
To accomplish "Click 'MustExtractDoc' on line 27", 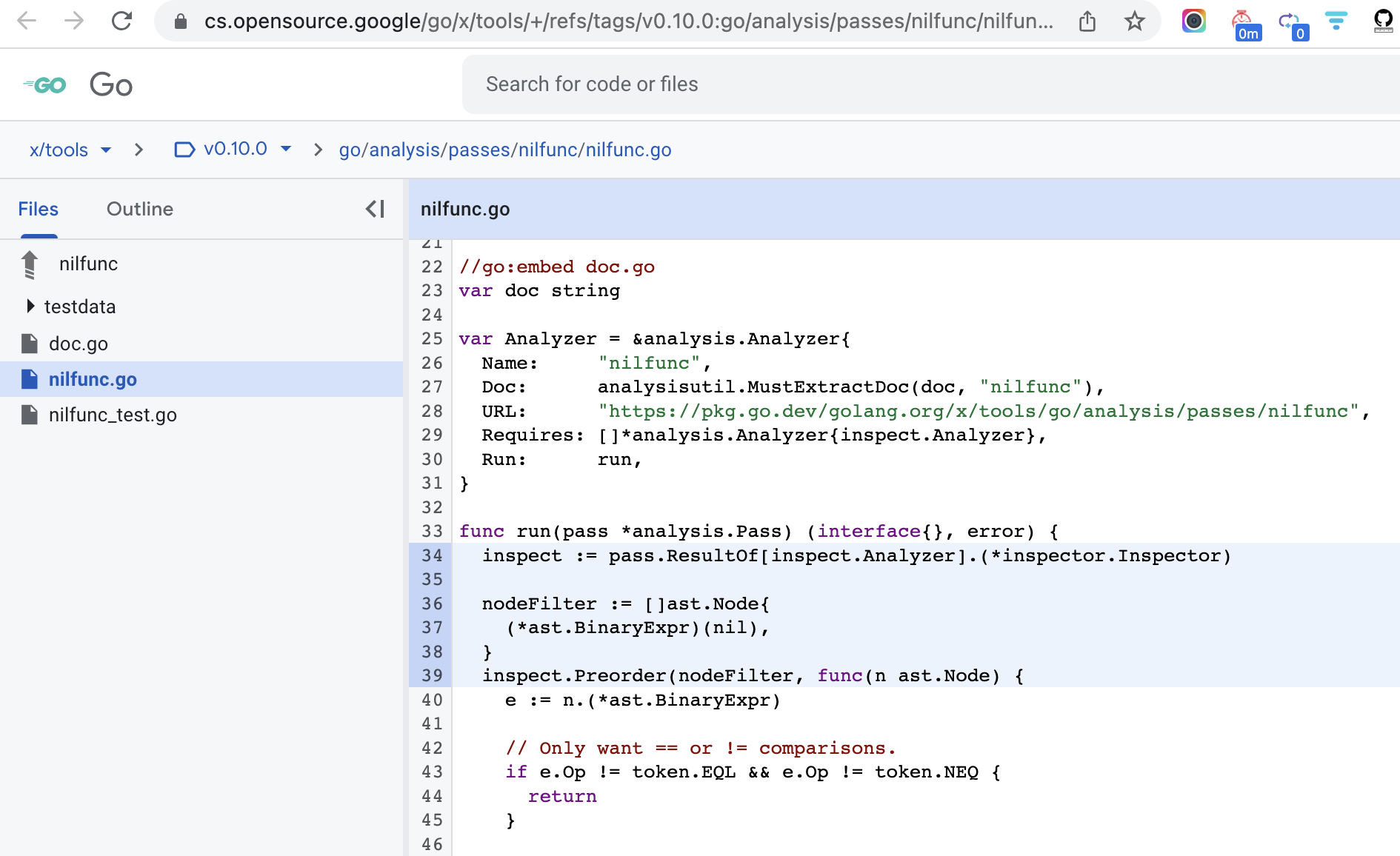I will coord(828,387).
